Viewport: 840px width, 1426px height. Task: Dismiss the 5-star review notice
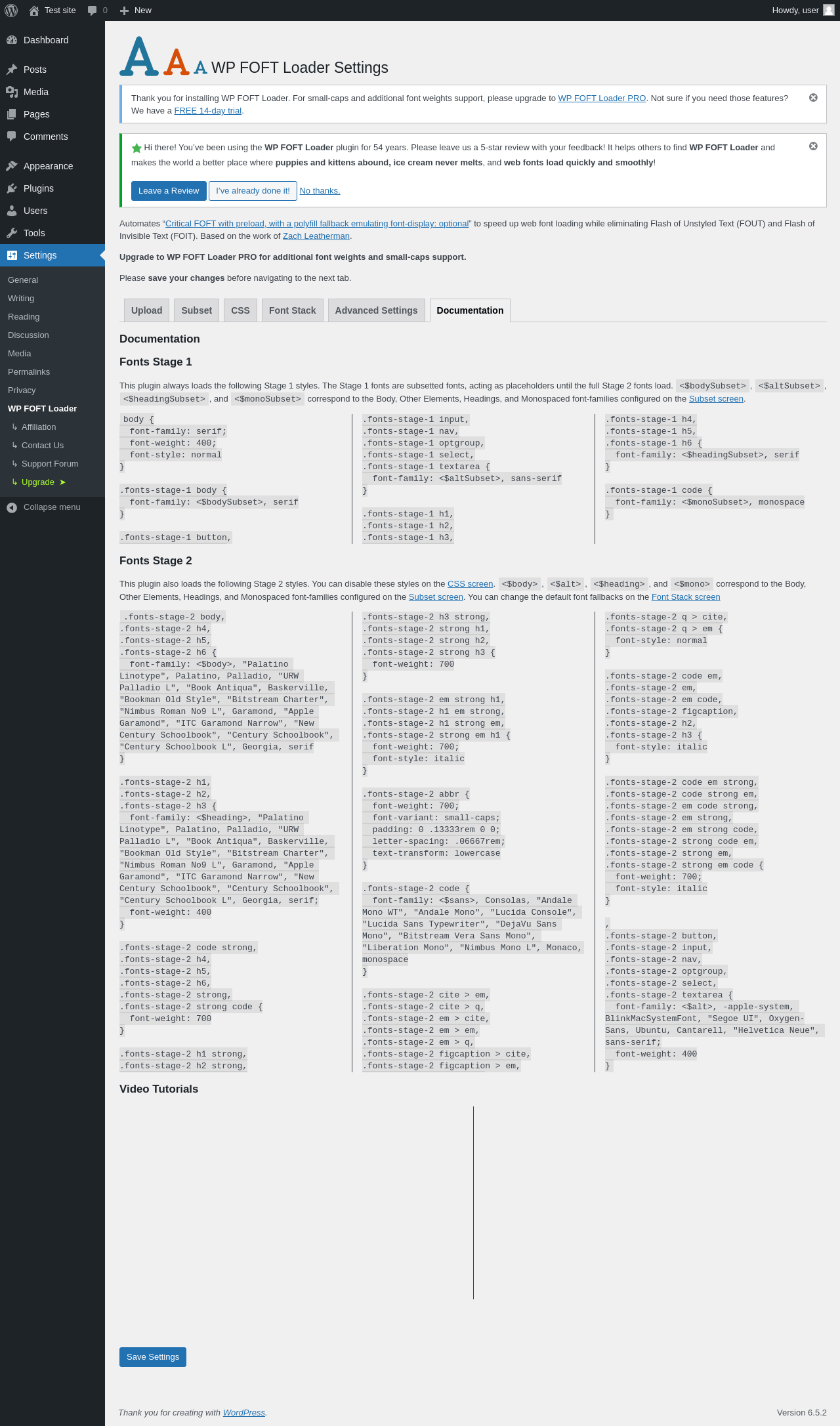[813, 146]
